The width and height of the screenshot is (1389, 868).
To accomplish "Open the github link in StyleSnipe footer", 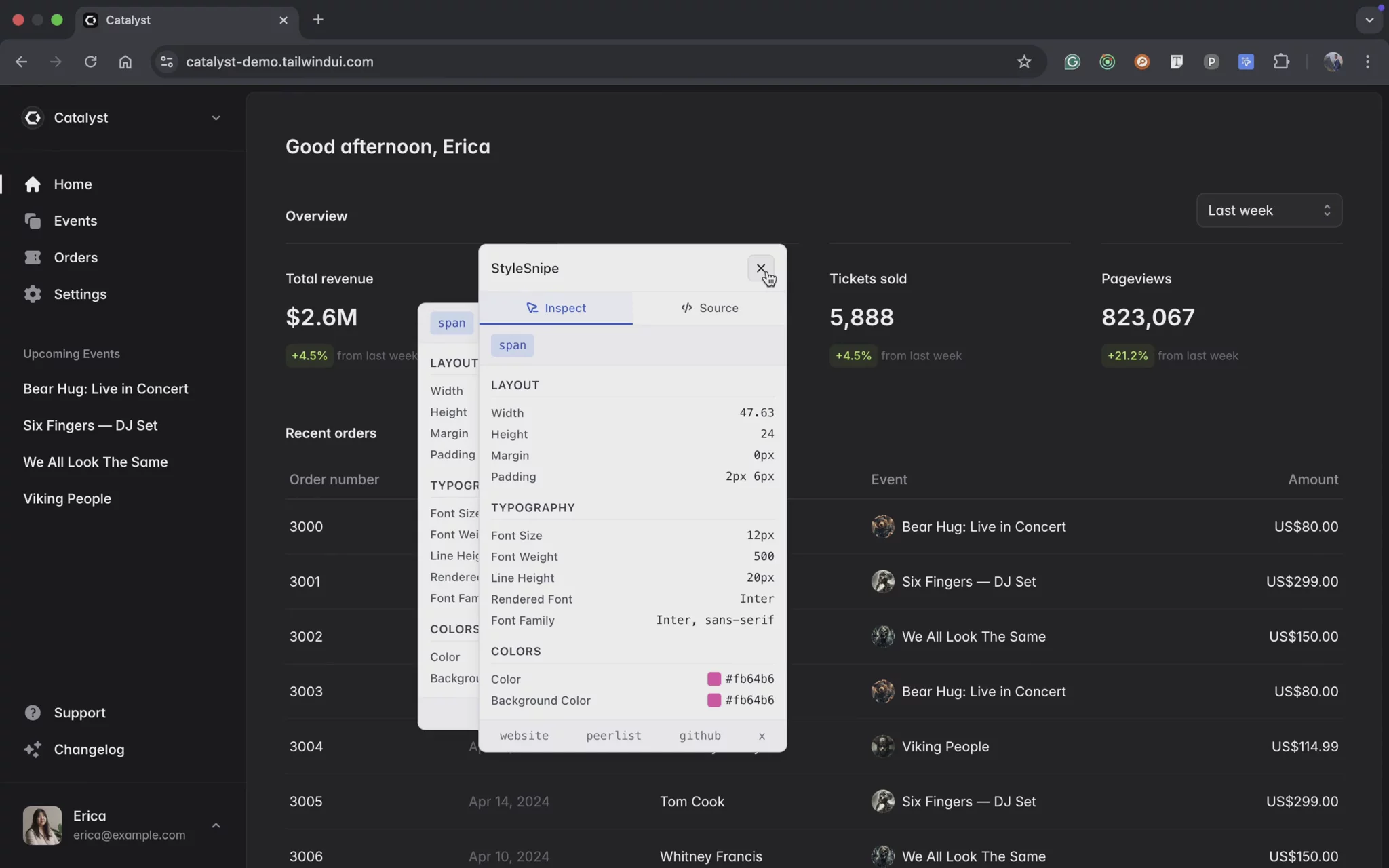I will 699,736.
